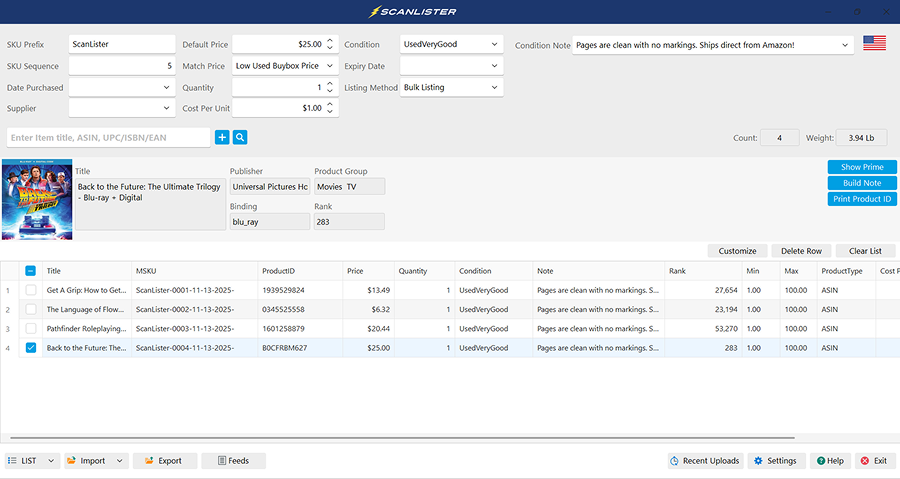The width and height of the screenshot is (900, 479).
Task: Open Recent Uploads
Action: 705,461
